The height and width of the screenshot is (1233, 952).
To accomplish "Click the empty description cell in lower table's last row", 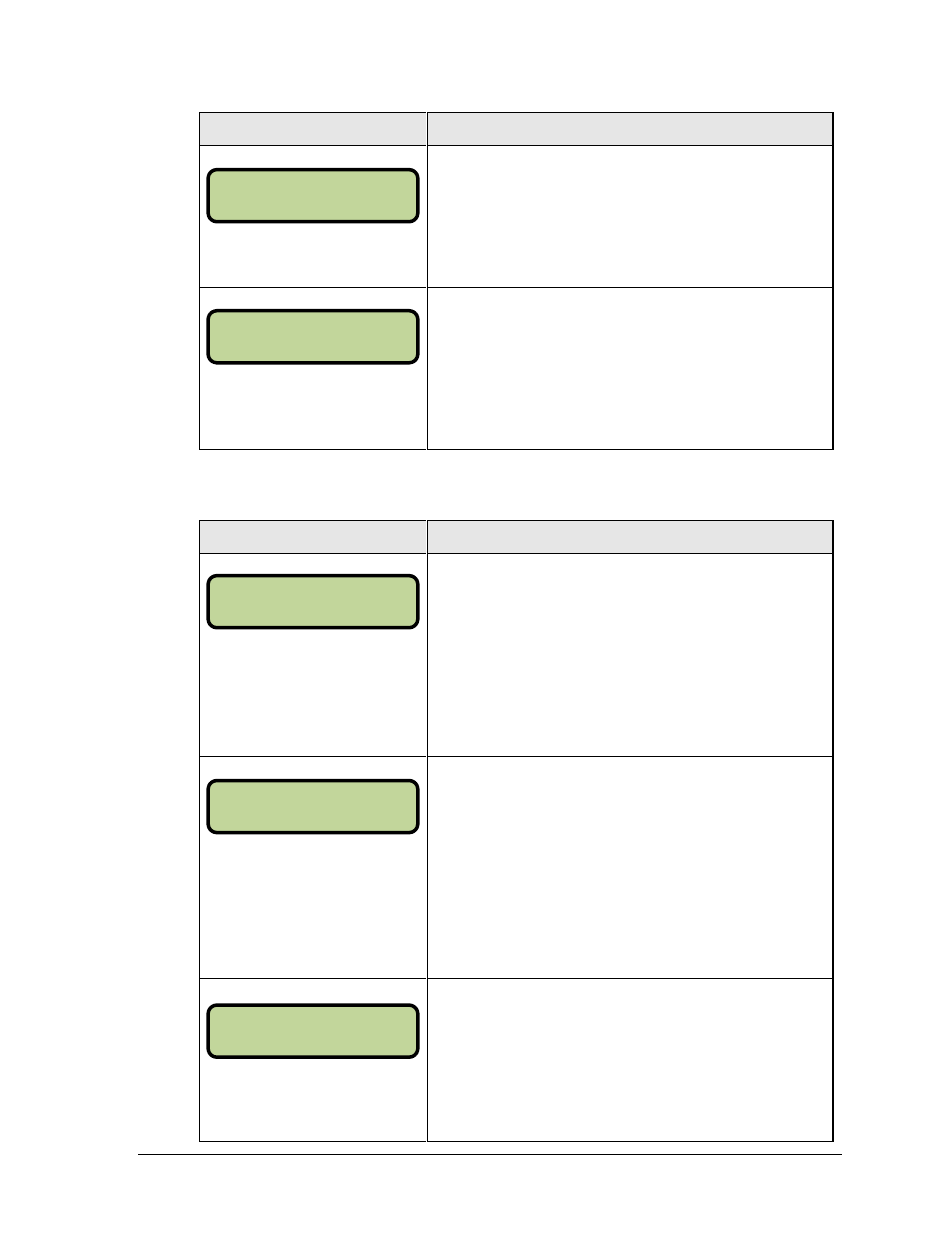I will tap(630, 1060).
